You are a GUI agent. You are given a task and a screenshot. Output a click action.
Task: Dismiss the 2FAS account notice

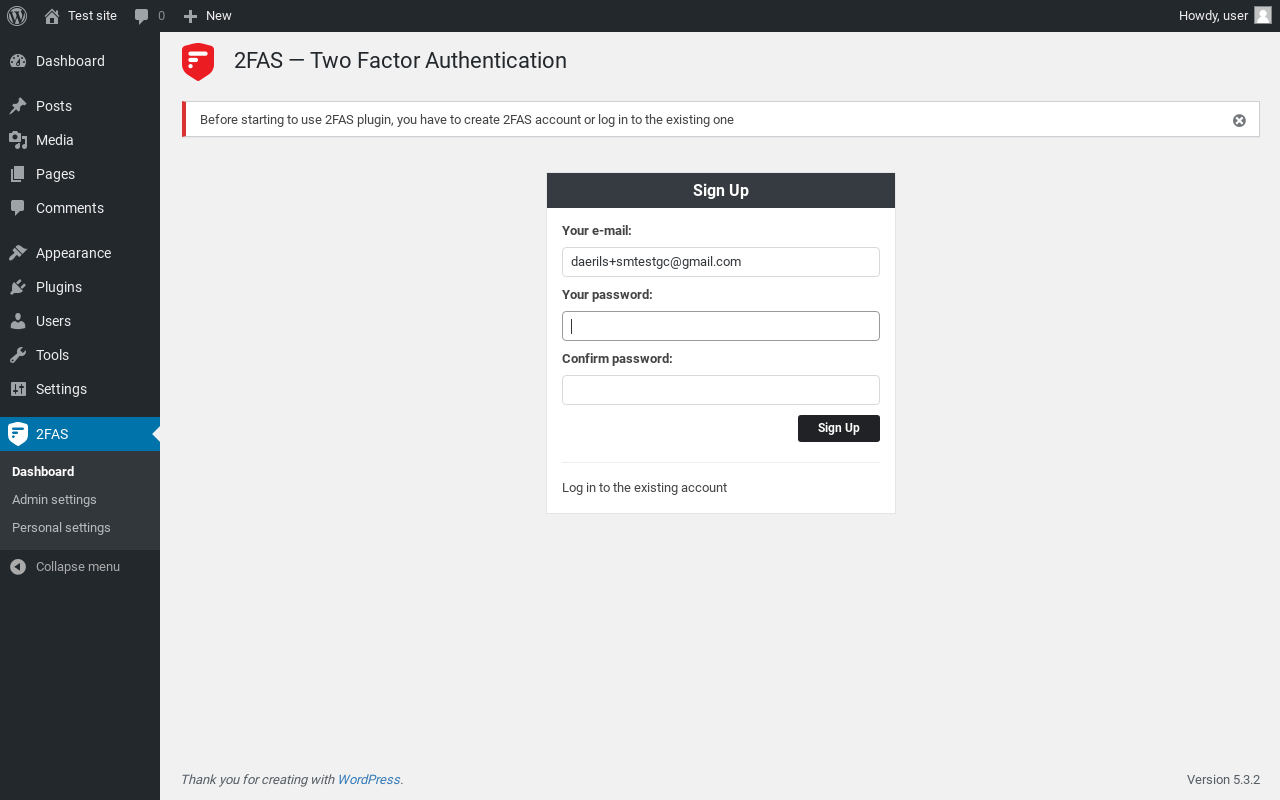[x=1239, y=120]
